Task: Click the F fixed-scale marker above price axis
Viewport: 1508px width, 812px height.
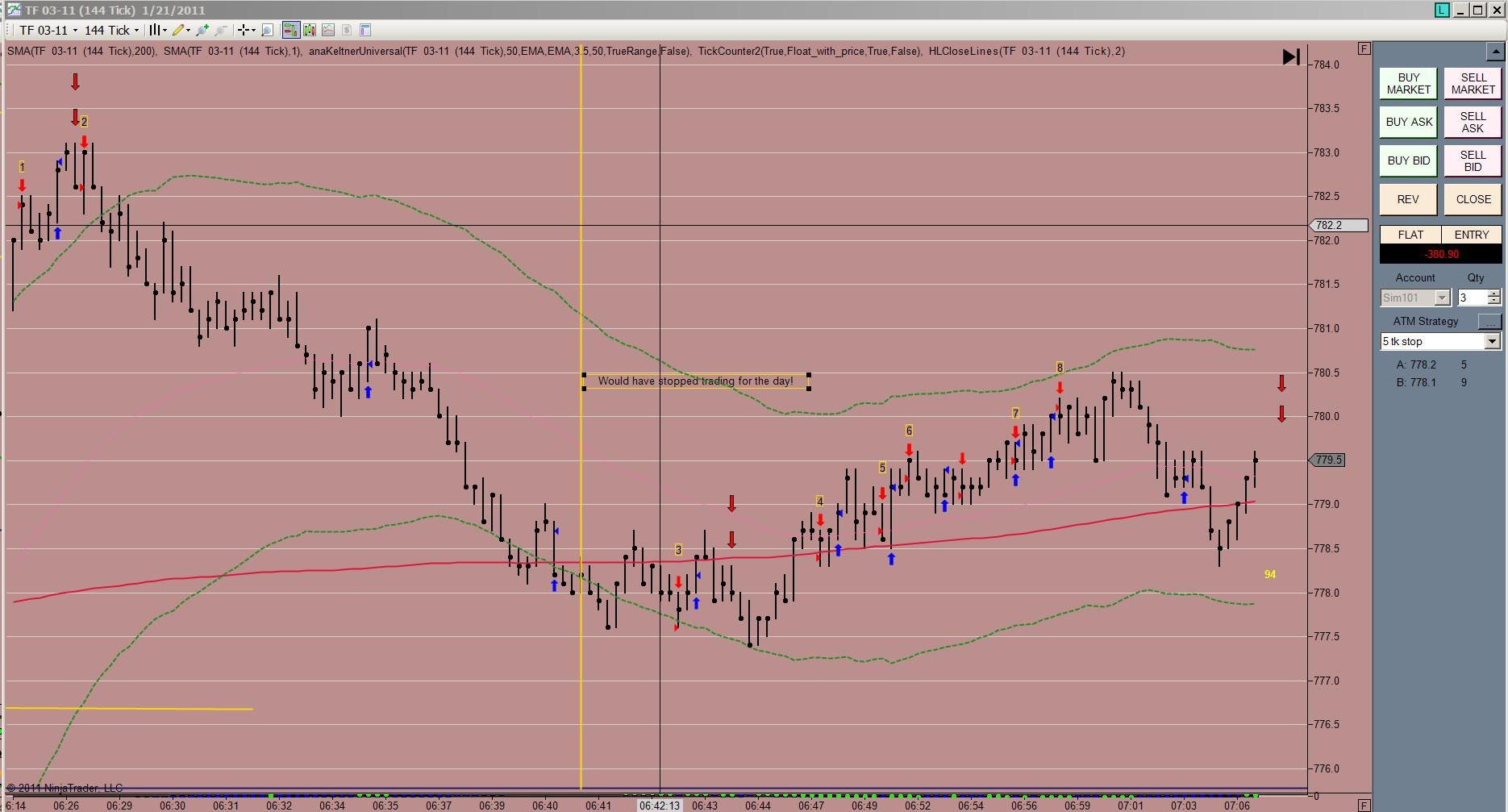Action: (1364, 48)
